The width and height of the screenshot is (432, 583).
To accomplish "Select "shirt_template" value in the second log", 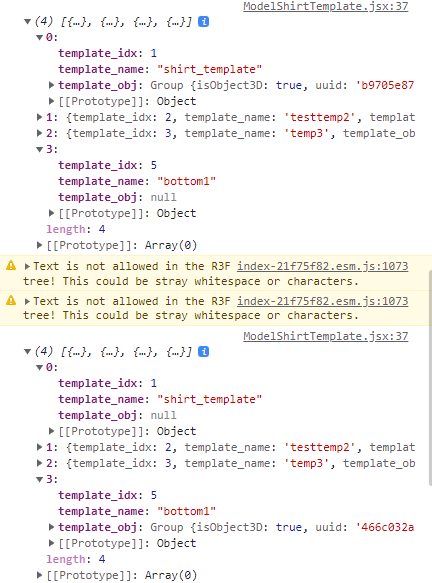I will tap(210, 399).
